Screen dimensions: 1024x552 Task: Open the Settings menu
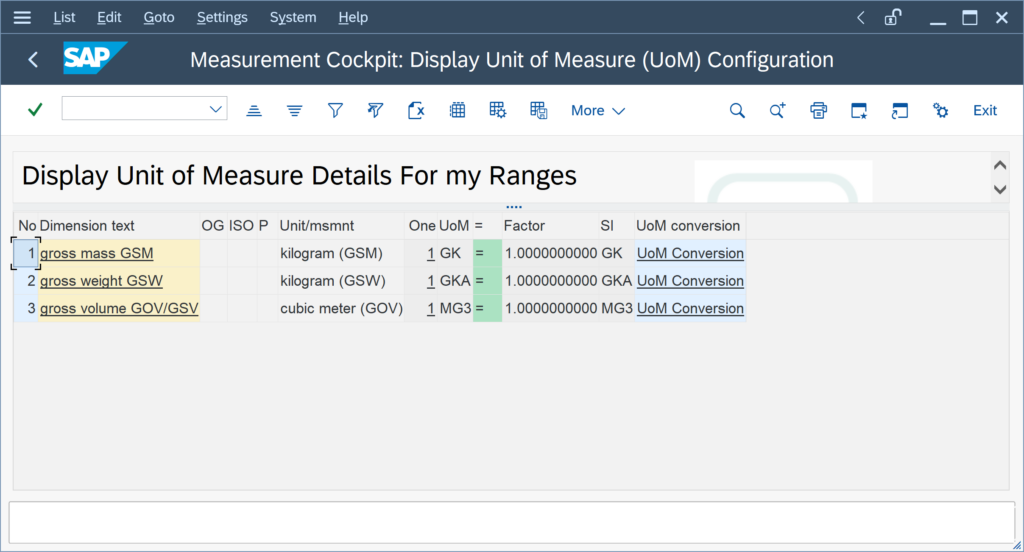(x=222, y=18)
